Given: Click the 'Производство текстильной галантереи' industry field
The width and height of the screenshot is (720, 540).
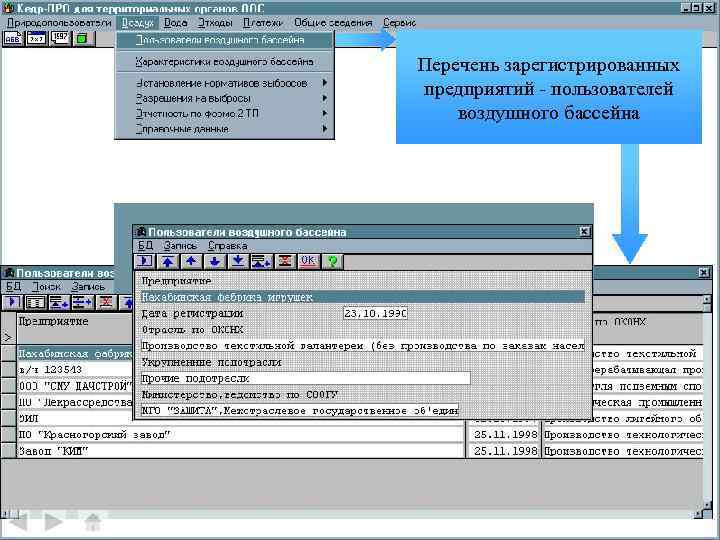Looking at the screenshot, I should [x=362, y=346].
